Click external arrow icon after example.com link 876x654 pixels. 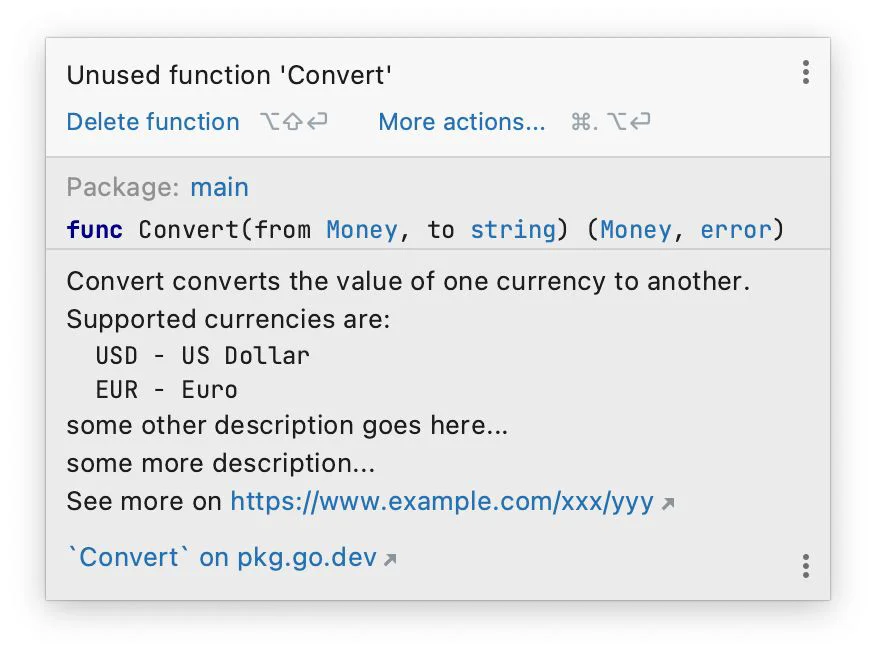668,504
